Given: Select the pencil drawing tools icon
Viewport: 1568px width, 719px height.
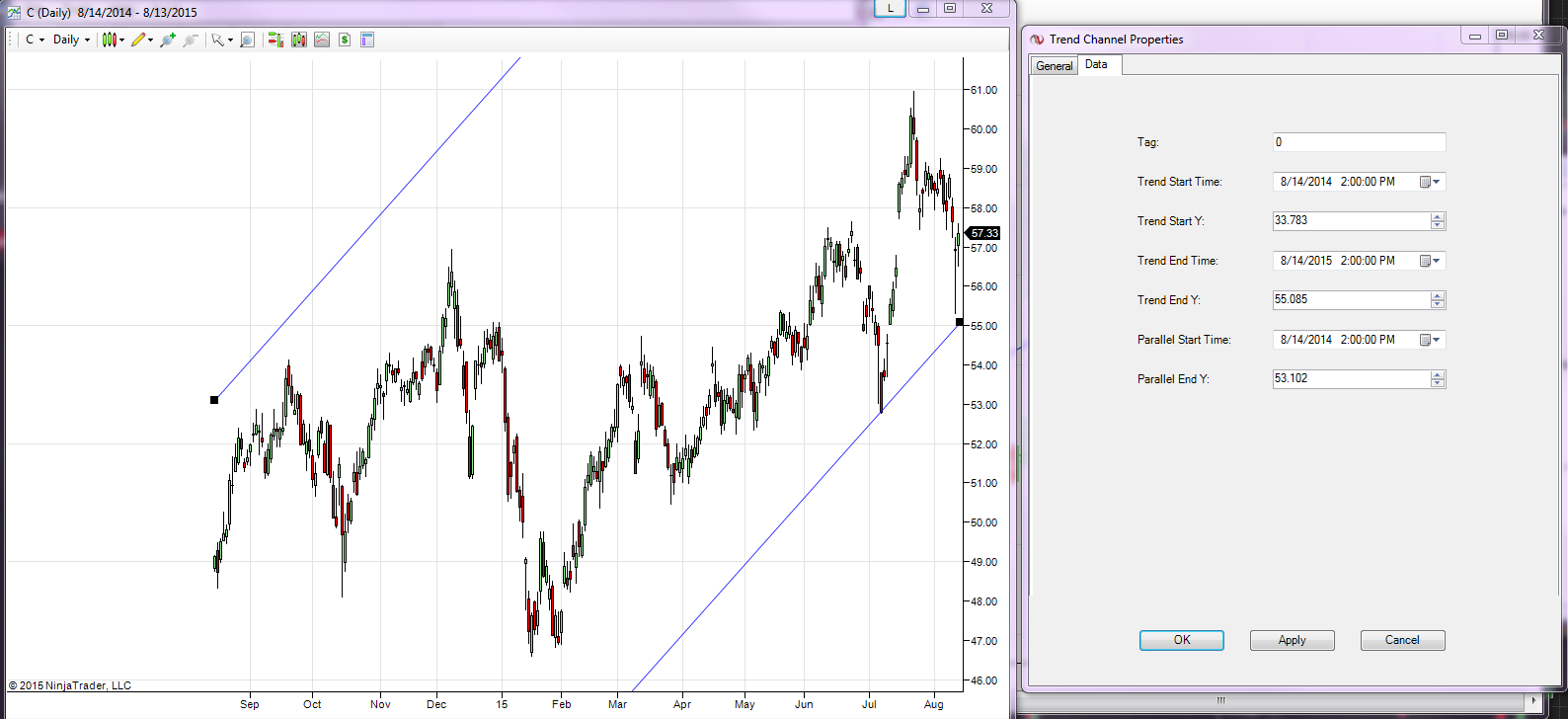Looking at the screenshot, I should (138, 40).
